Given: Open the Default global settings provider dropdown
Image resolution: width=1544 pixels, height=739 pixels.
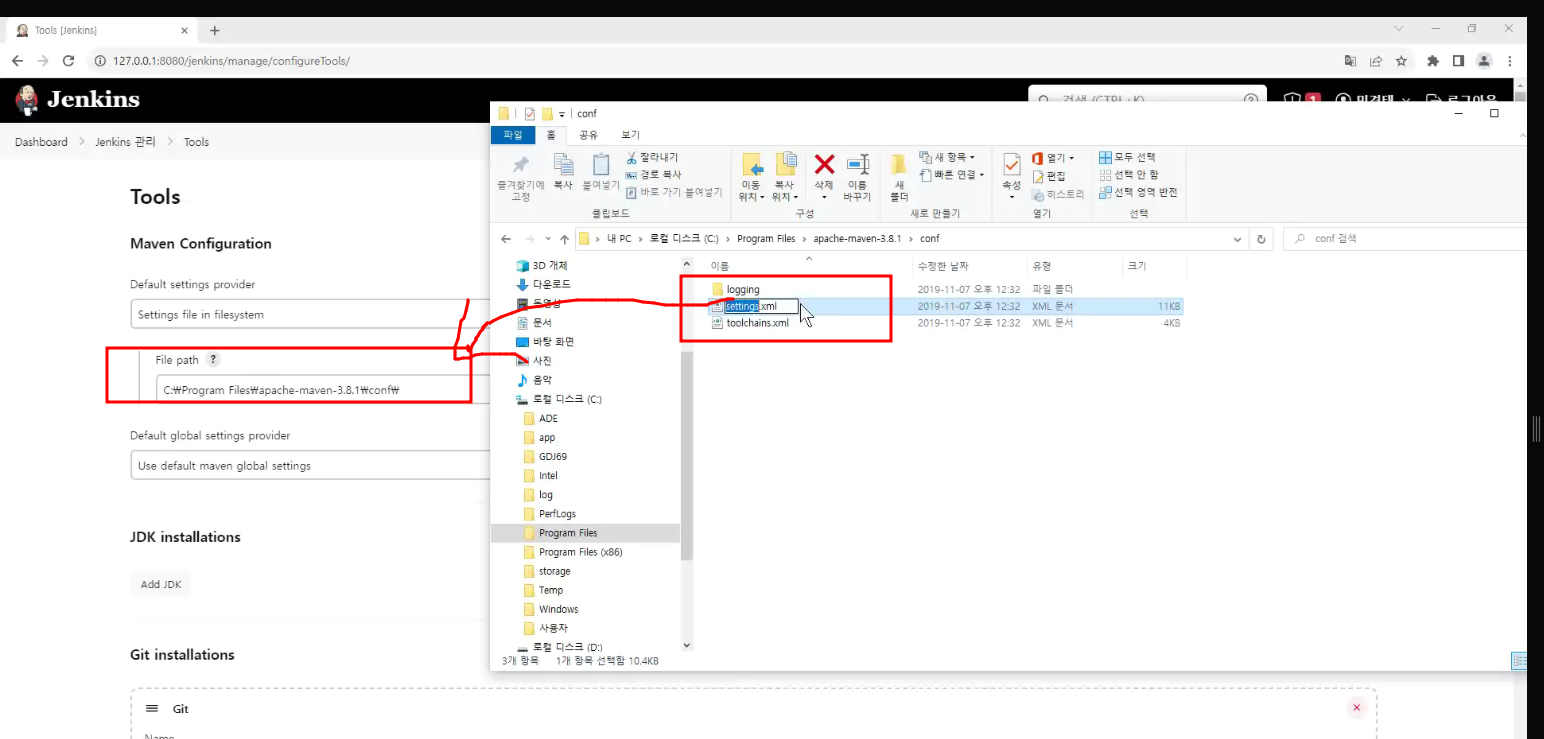Looking at the screenshot, I should (310, 466).
